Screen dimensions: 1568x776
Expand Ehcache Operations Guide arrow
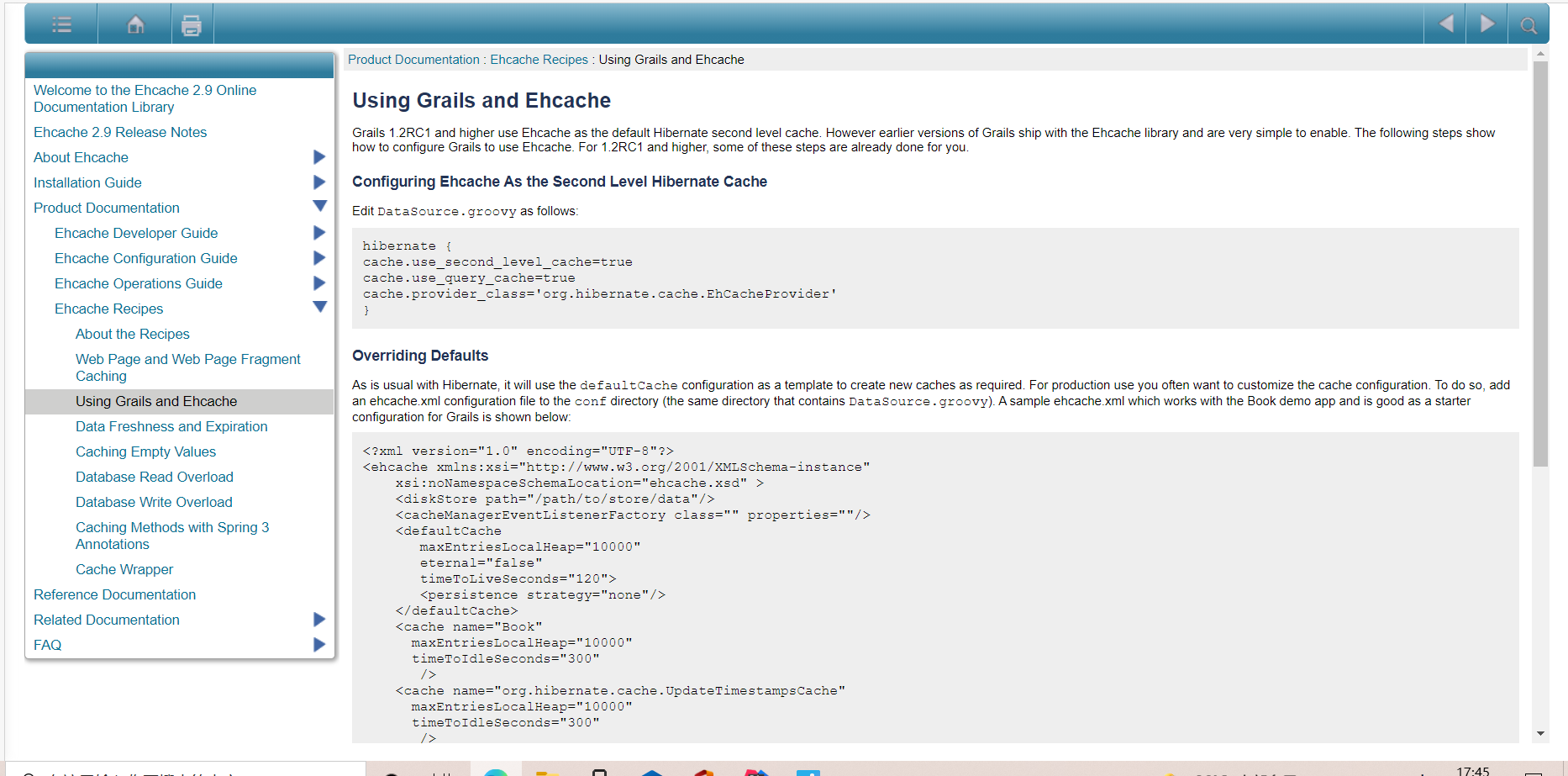[x=319, y=283]
